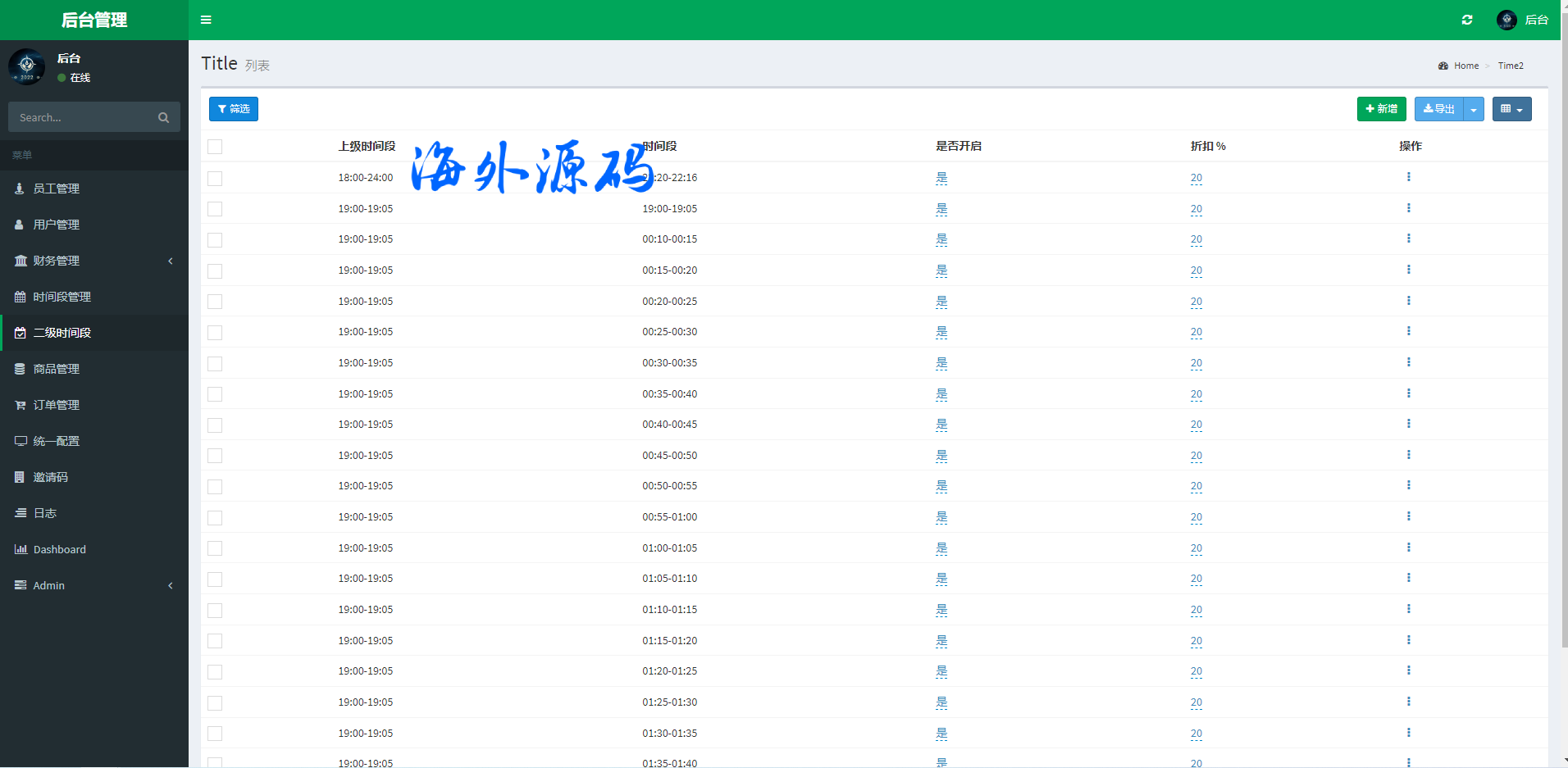
Task: Open the column selector dropdown
Action: pyautogui.click(x=1511, y=109)
